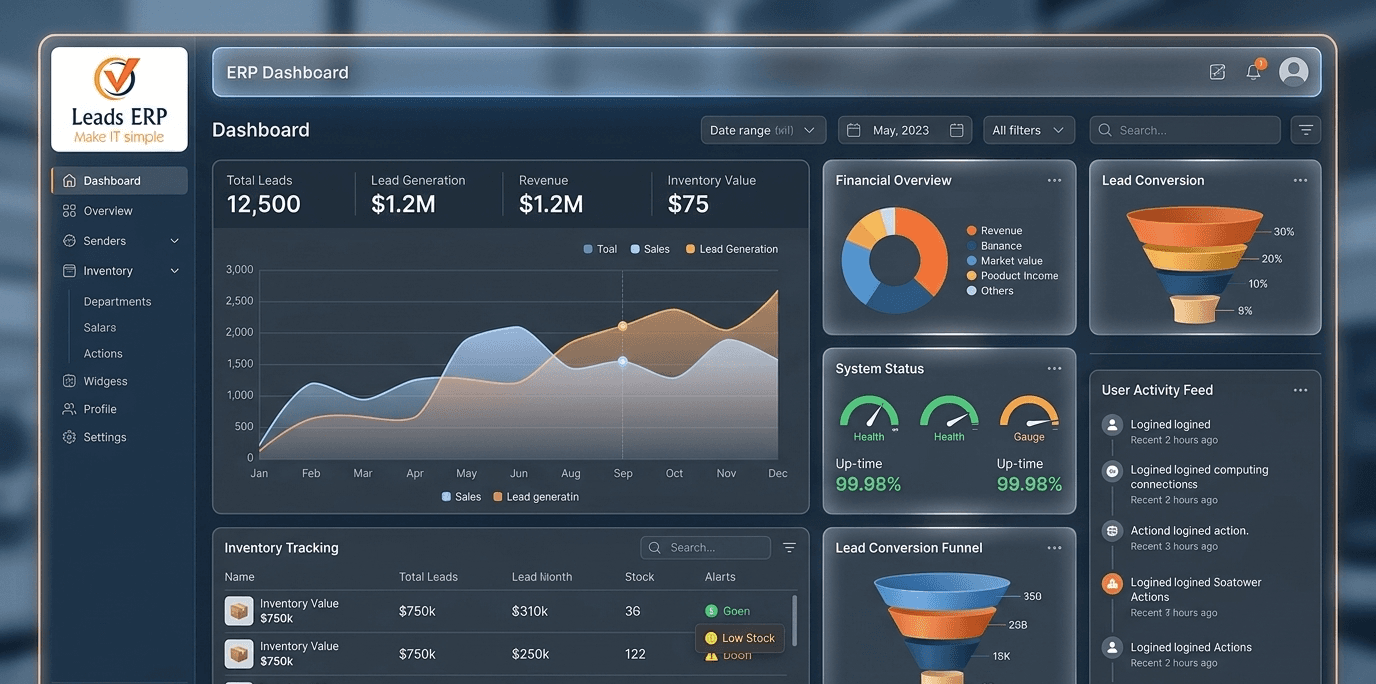Click the calendar icon right of May, 2023
The image size is (1376, 684).
coord(956,130)
